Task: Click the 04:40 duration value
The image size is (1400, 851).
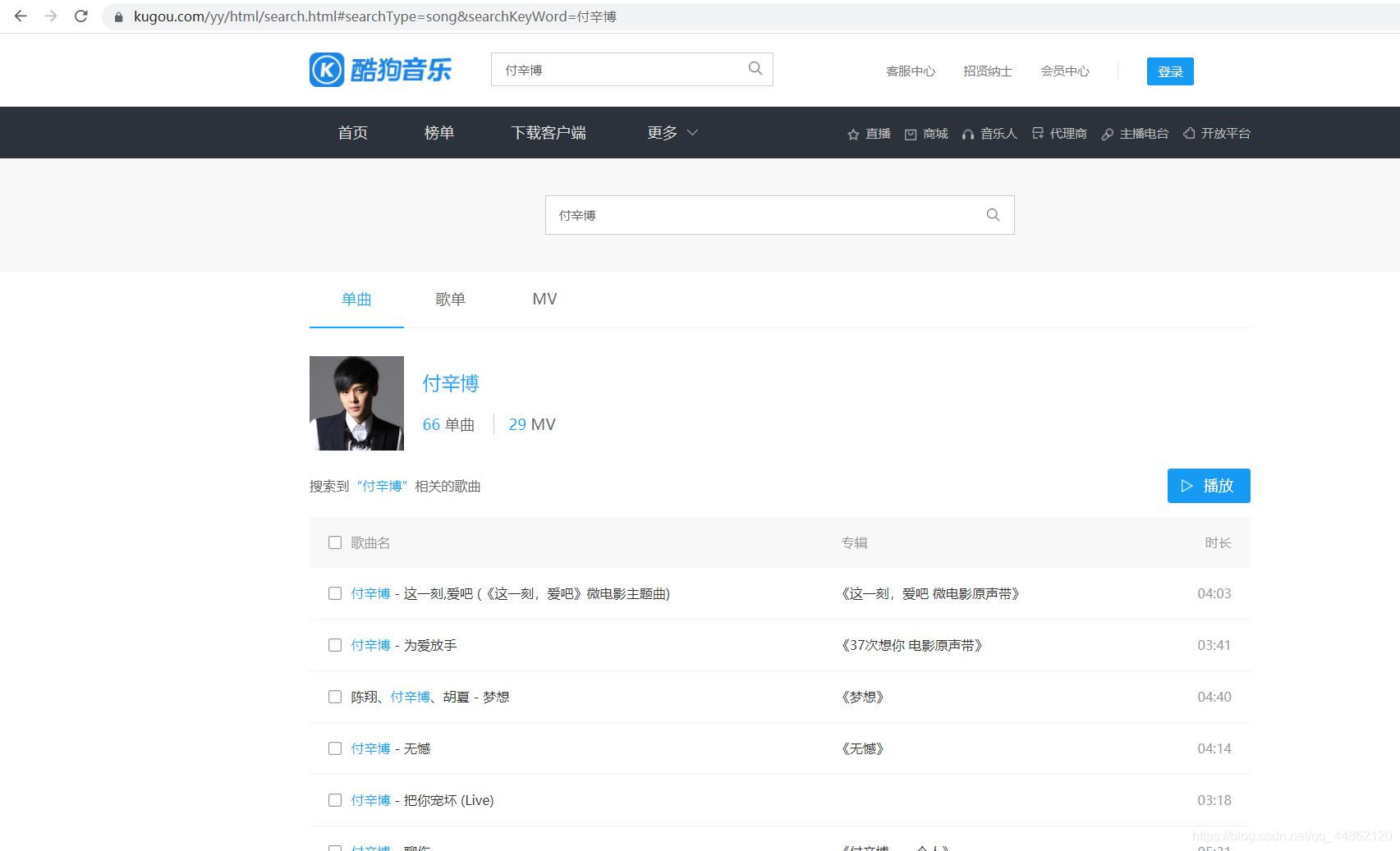Action: (x=1214, y=697)
